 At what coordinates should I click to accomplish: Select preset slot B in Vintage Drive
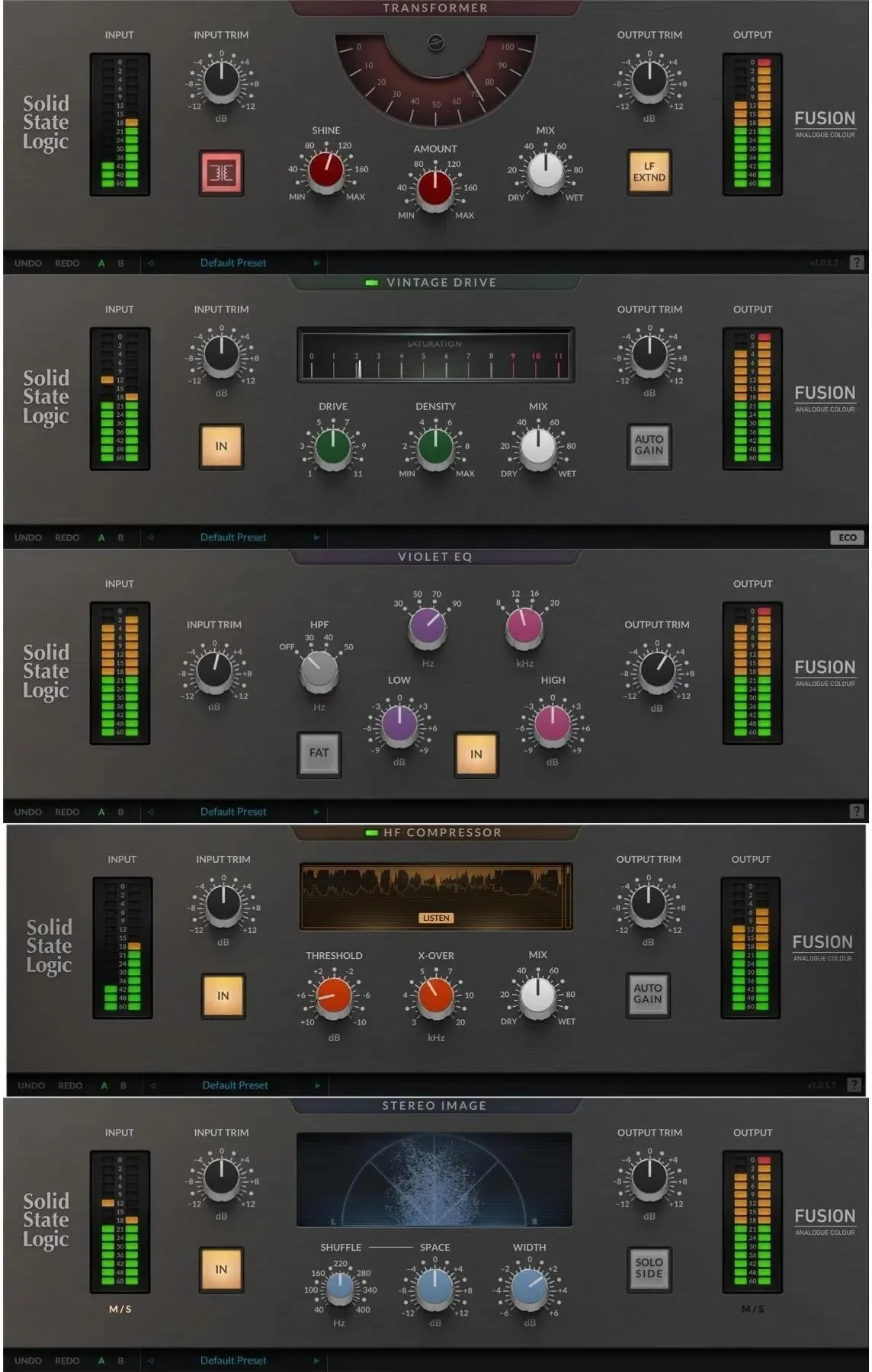click(x=120, y=537)
